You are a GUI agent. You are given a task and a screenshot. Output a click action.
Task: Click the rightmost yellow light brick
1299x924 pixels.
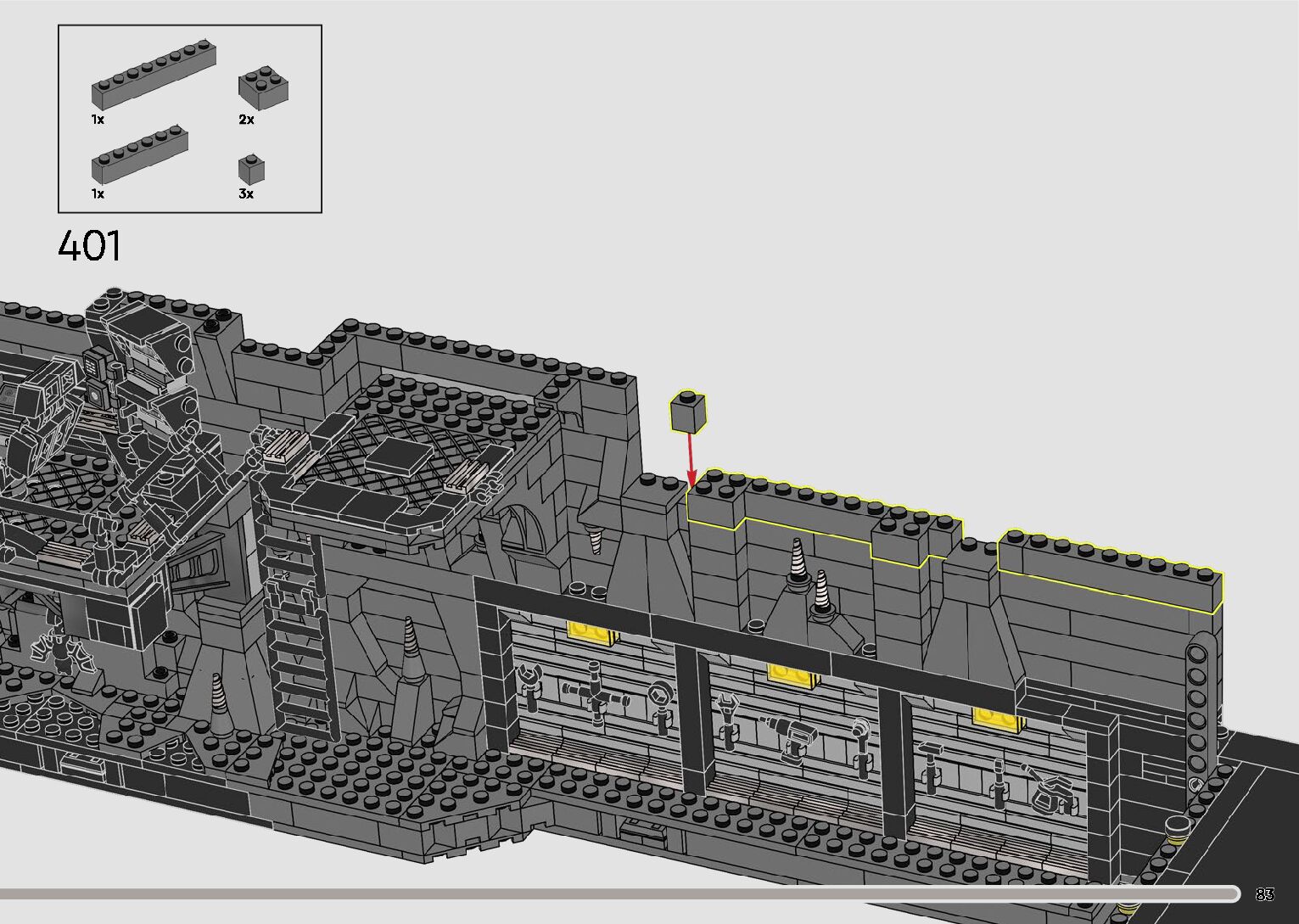tap(998, 720)
